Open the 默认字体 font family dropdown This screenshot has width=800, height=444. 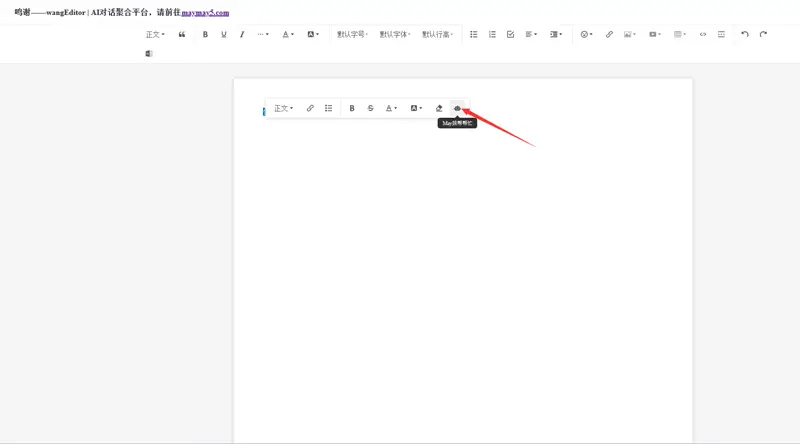[x=394, y=34]
